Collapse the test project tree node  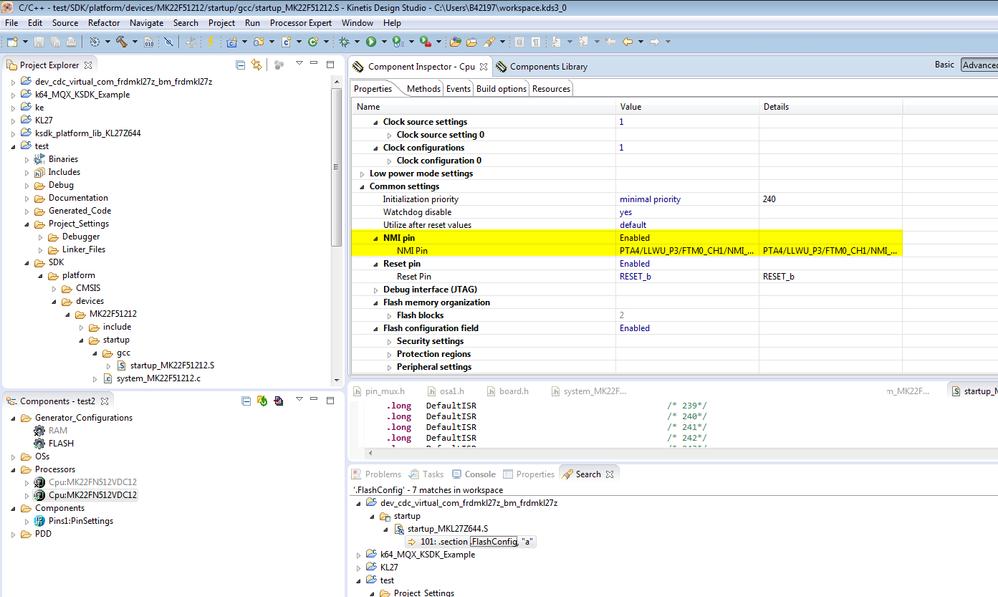13,146
